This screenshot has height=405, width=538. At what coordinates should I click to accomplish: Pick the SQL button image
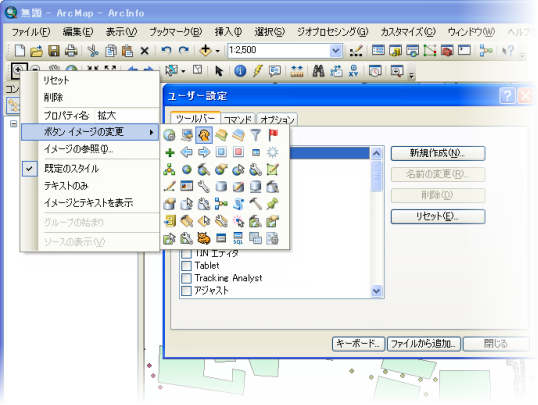click(x=238, y=238)
